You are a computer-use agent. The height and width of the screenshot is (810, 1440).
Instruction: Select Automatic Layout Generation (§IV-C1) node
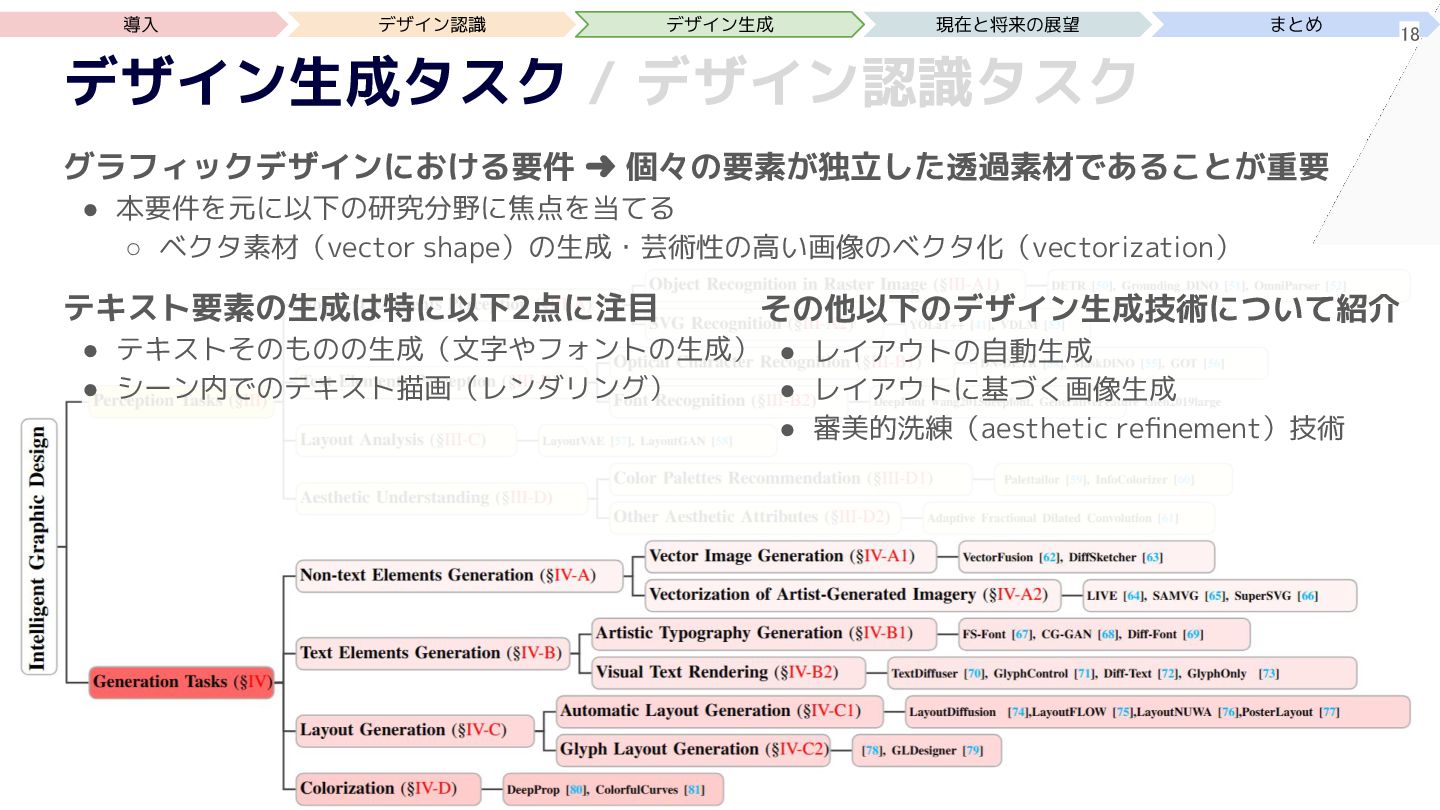pyautogui.click(x=720, y=711)
